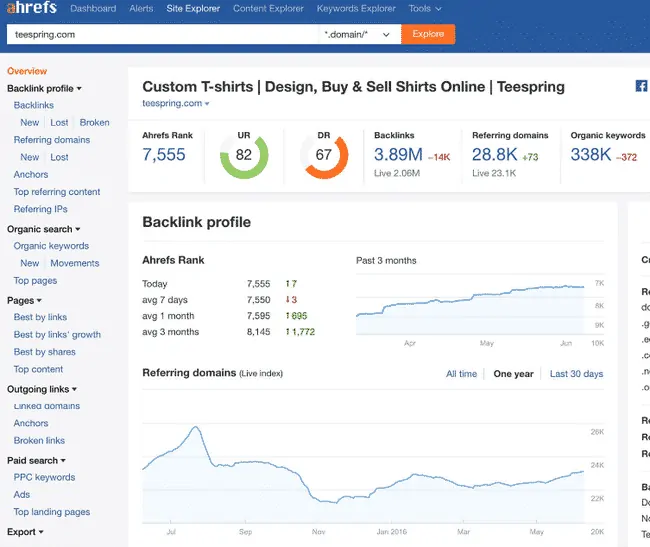Click the DR 67 donut chart
The image size is (650, 547).
click(x=323, y=155)
